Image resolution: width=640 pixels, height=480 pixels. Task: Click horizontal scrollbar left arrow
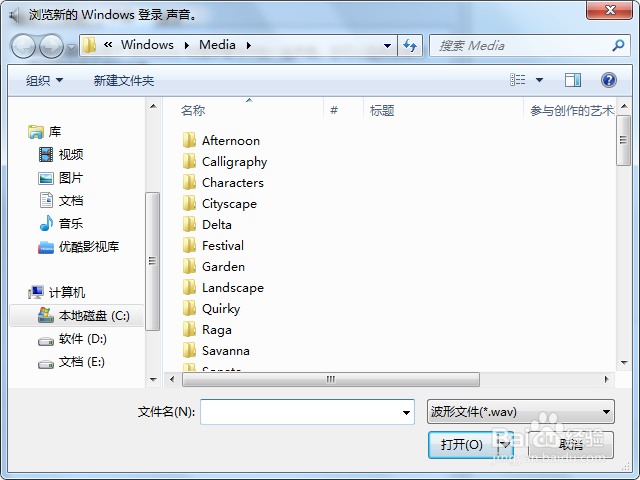[x=172, y=379]
